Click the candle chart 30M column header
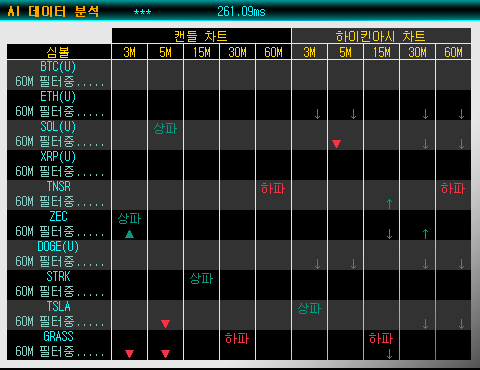 coord(237,52)
